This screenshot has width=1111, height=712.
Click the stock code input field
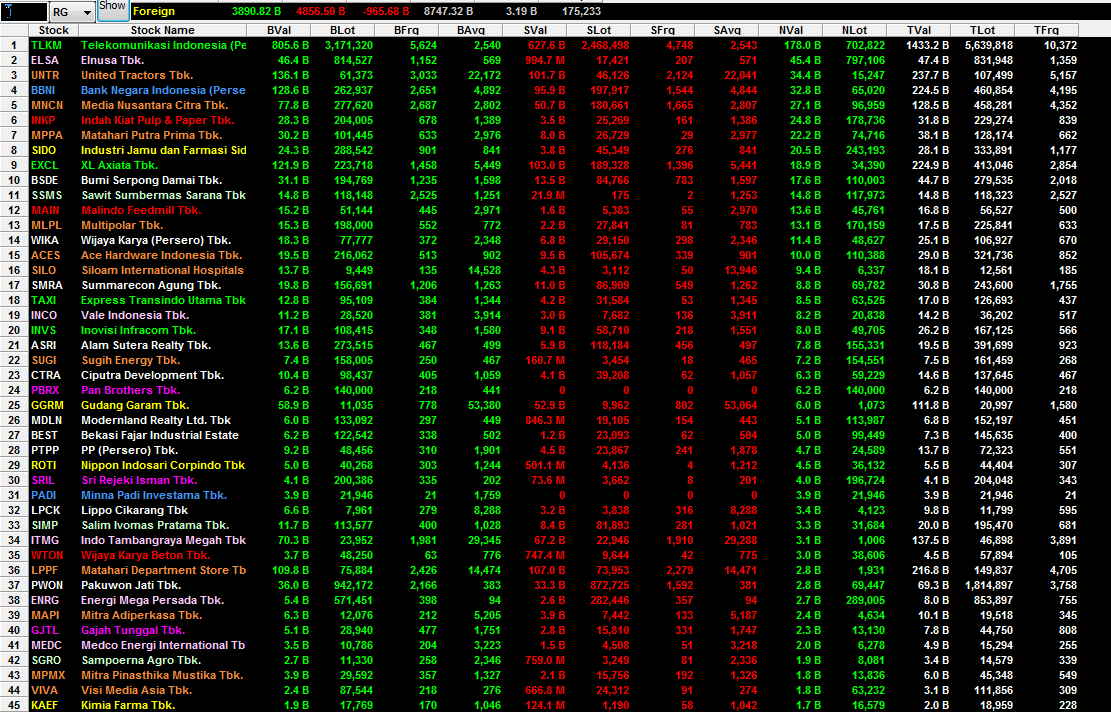pyautogui.click(x=24, y=11)
